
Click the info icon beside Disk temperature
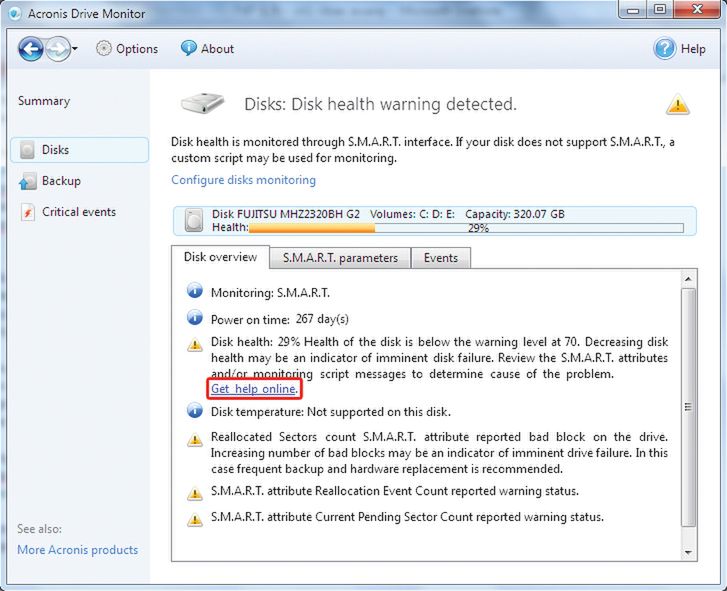(x=195, y=411)
